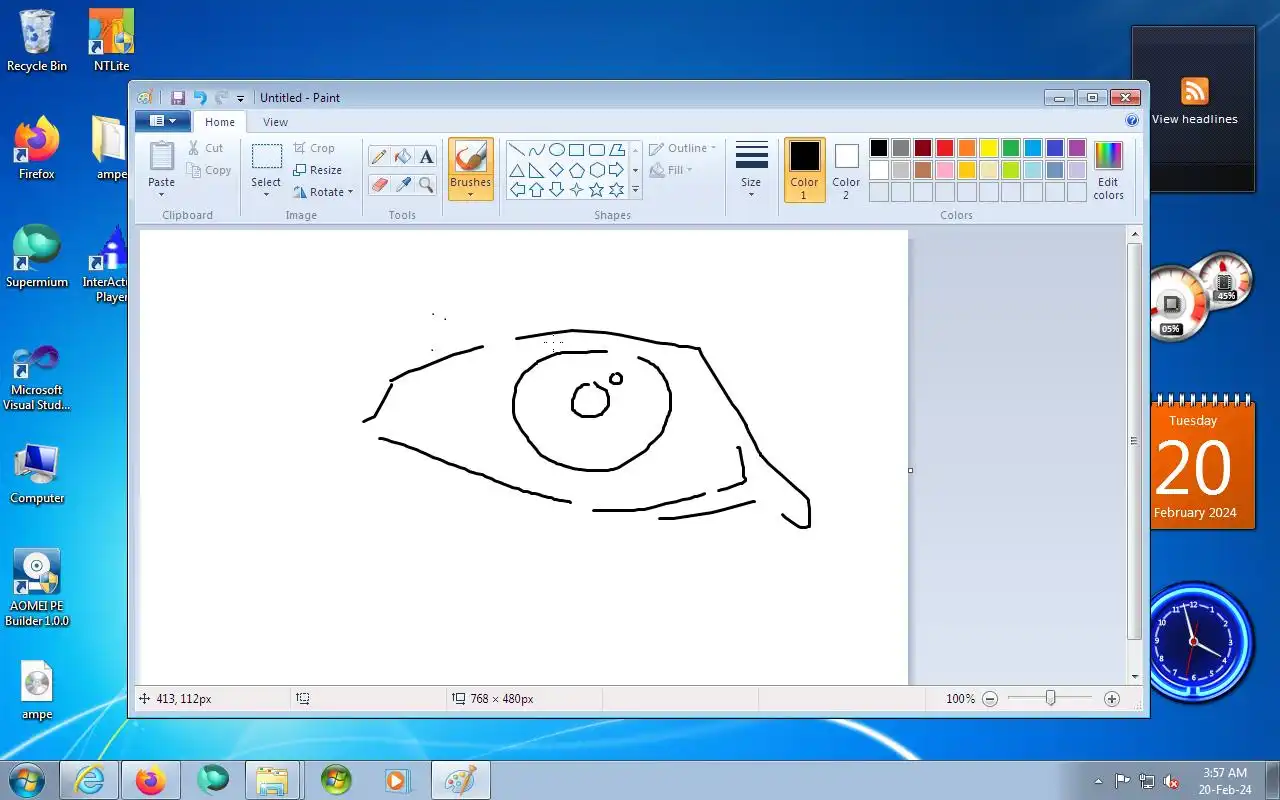
Task: Open the Size line thickness dropdown
Action: (x=751, y=170)
